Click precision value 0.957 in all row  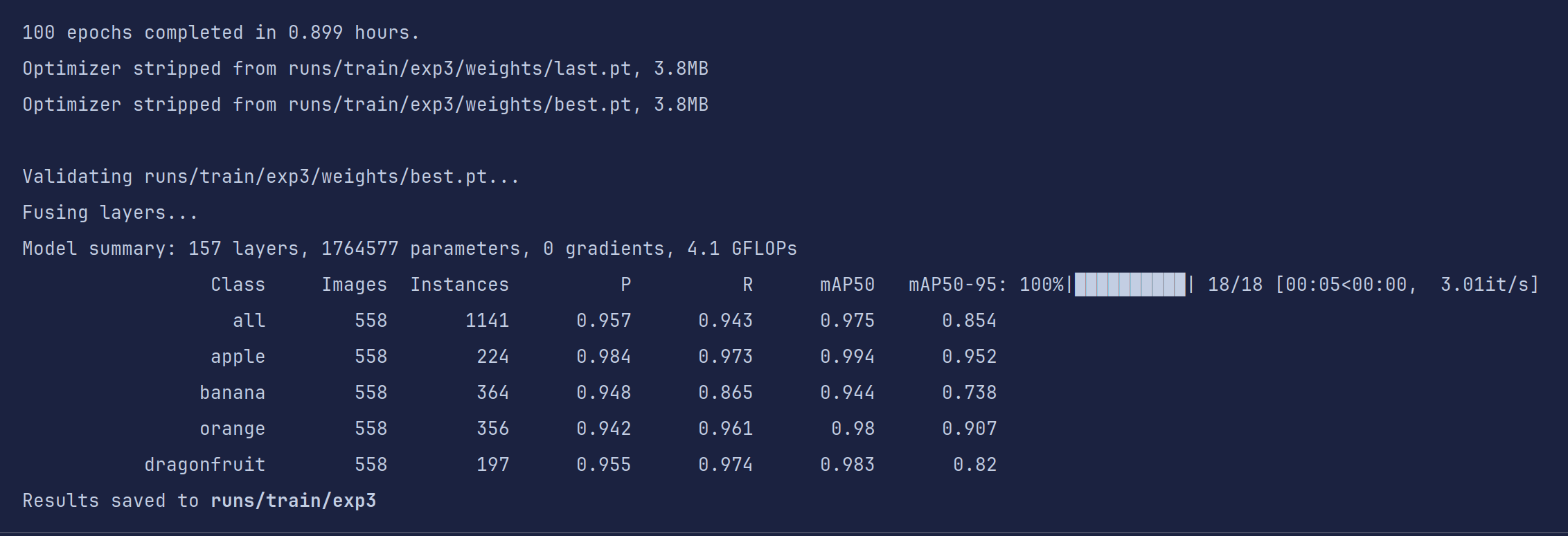pyautogui.click(x=603, y=321)
